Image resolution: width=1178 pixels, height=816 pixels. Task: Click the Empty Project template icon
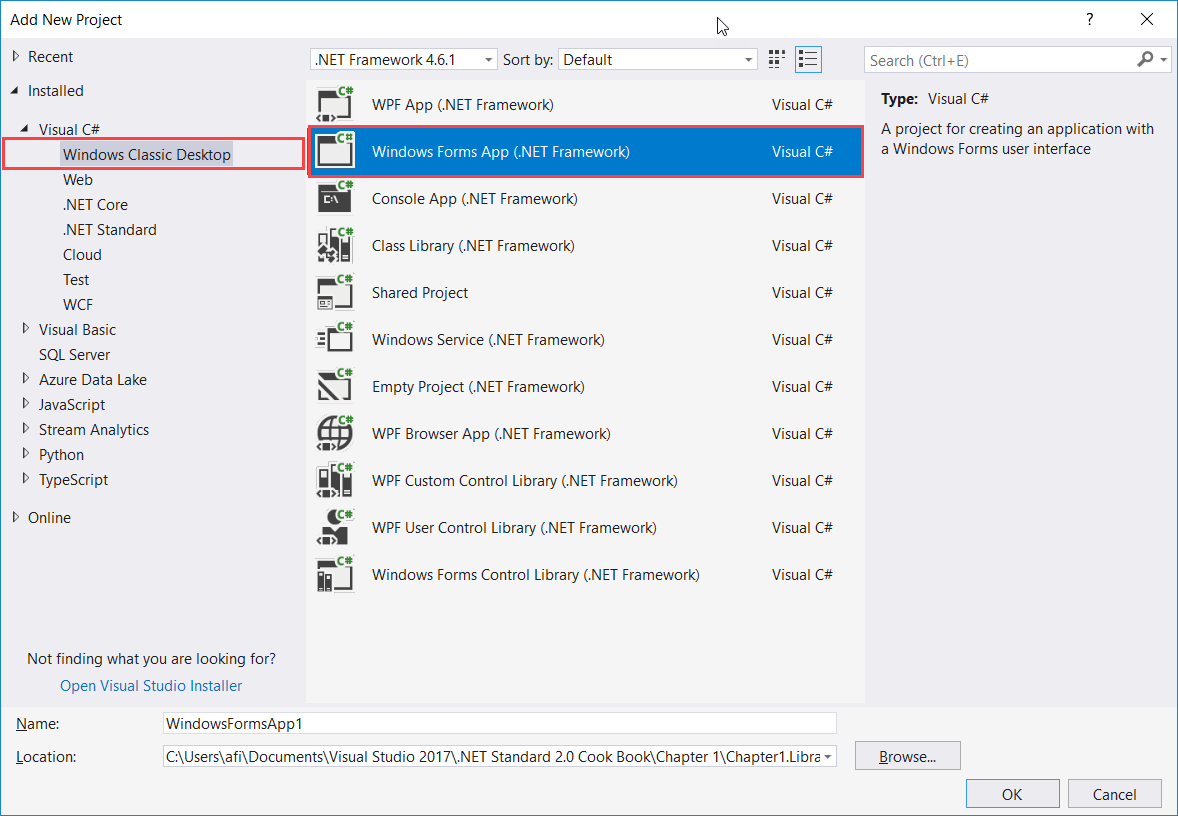335,386
